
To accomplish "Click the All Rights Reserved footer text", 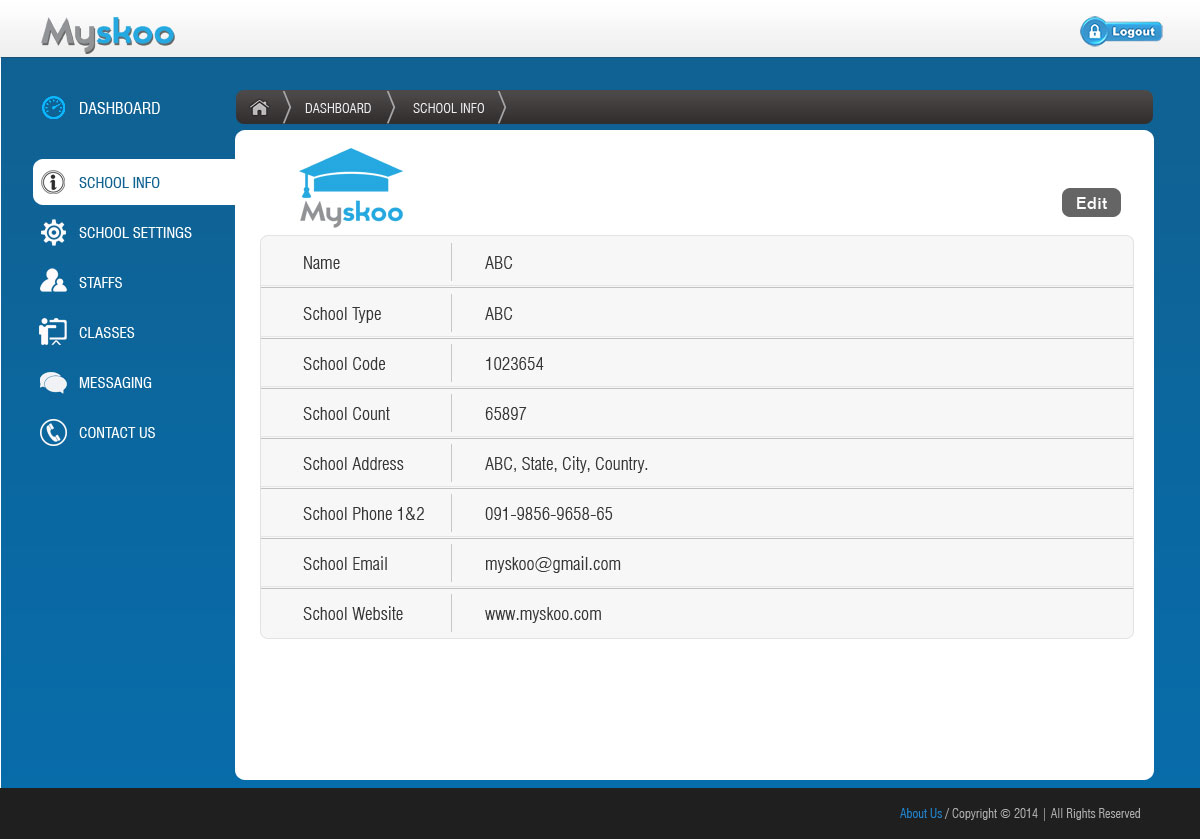I will [x=1095, y=814].
